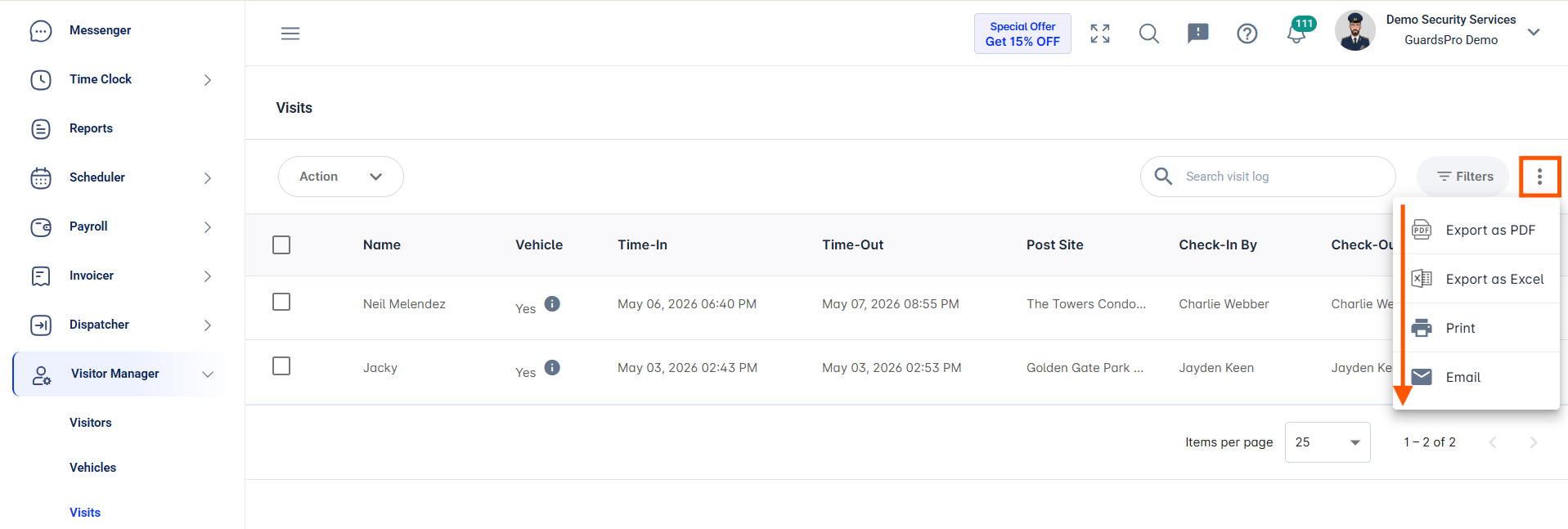This screenshot has width=1568, height=529.
Task: Check the Neil Melendez row checkbox
Action: click(x=281, y=303)
